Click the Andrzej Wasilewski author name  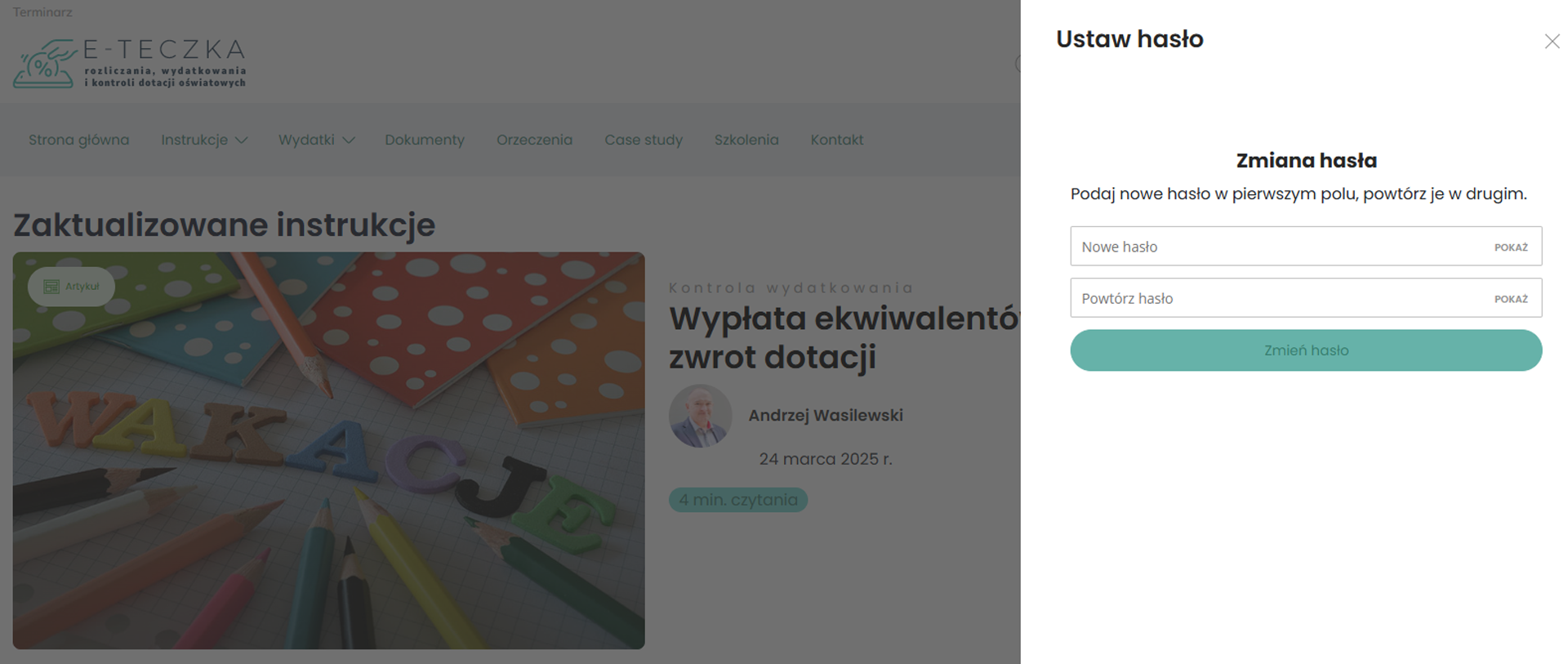tap(825, 415)
